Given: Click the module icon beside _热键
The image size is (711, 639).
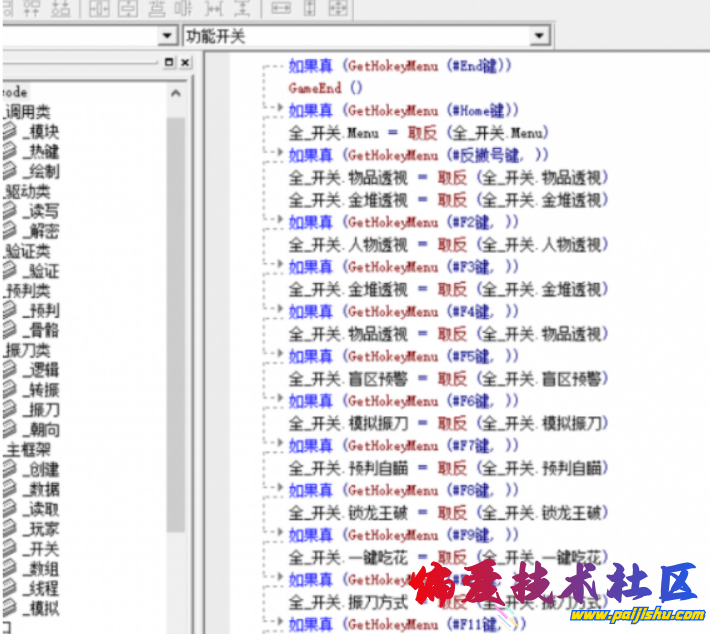Looking at the screenshot, I should (x=10, y=151).
